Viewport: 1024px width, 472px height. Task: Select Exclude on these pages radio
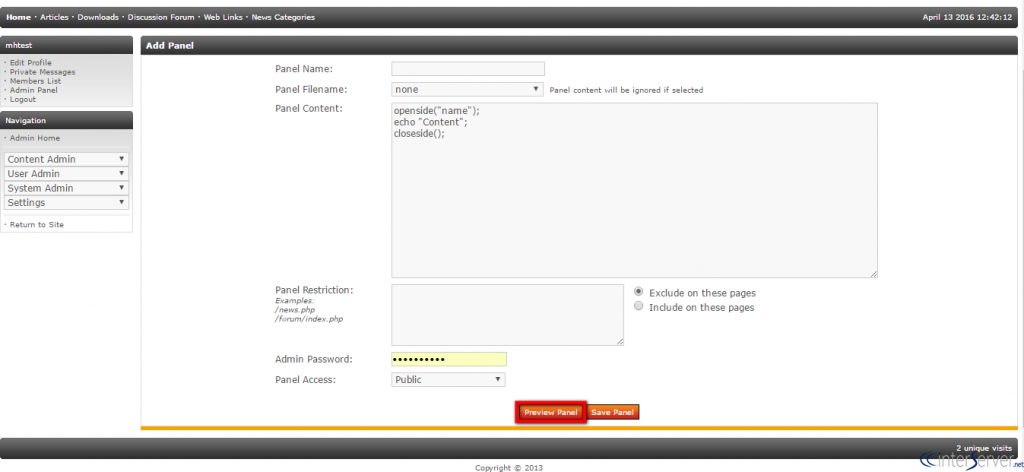point(639,292)
